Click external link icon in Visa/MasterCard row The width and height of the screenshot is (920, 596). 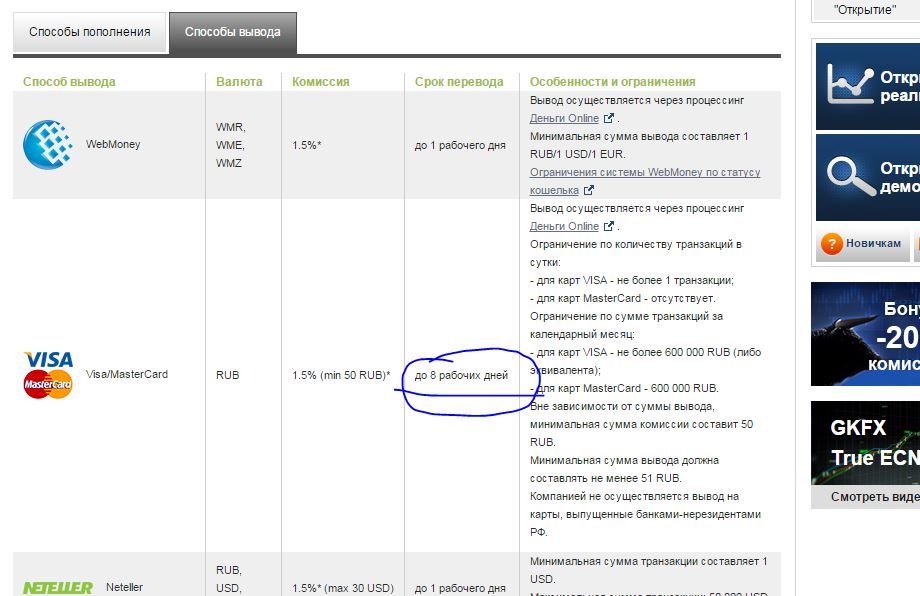(608, 226)
